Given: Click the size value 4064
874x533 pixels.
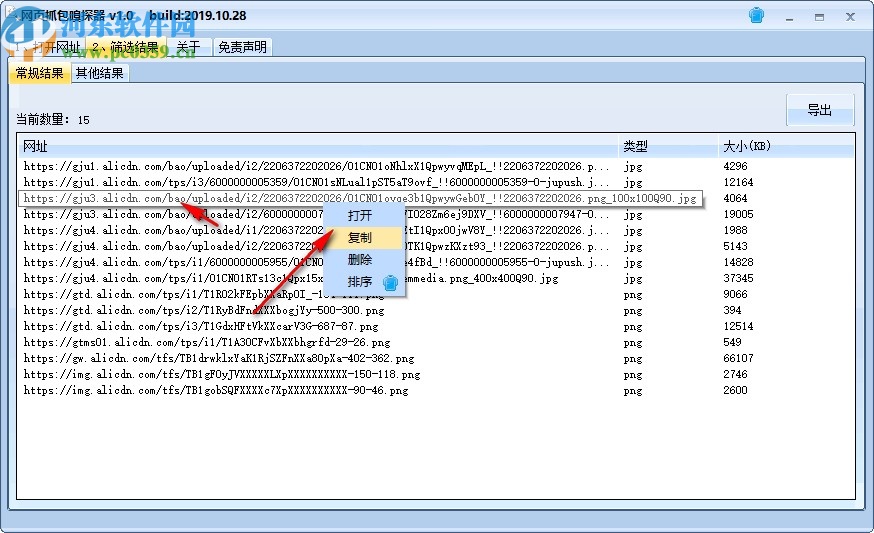Looking at the screenshot, I should (735, 198).
